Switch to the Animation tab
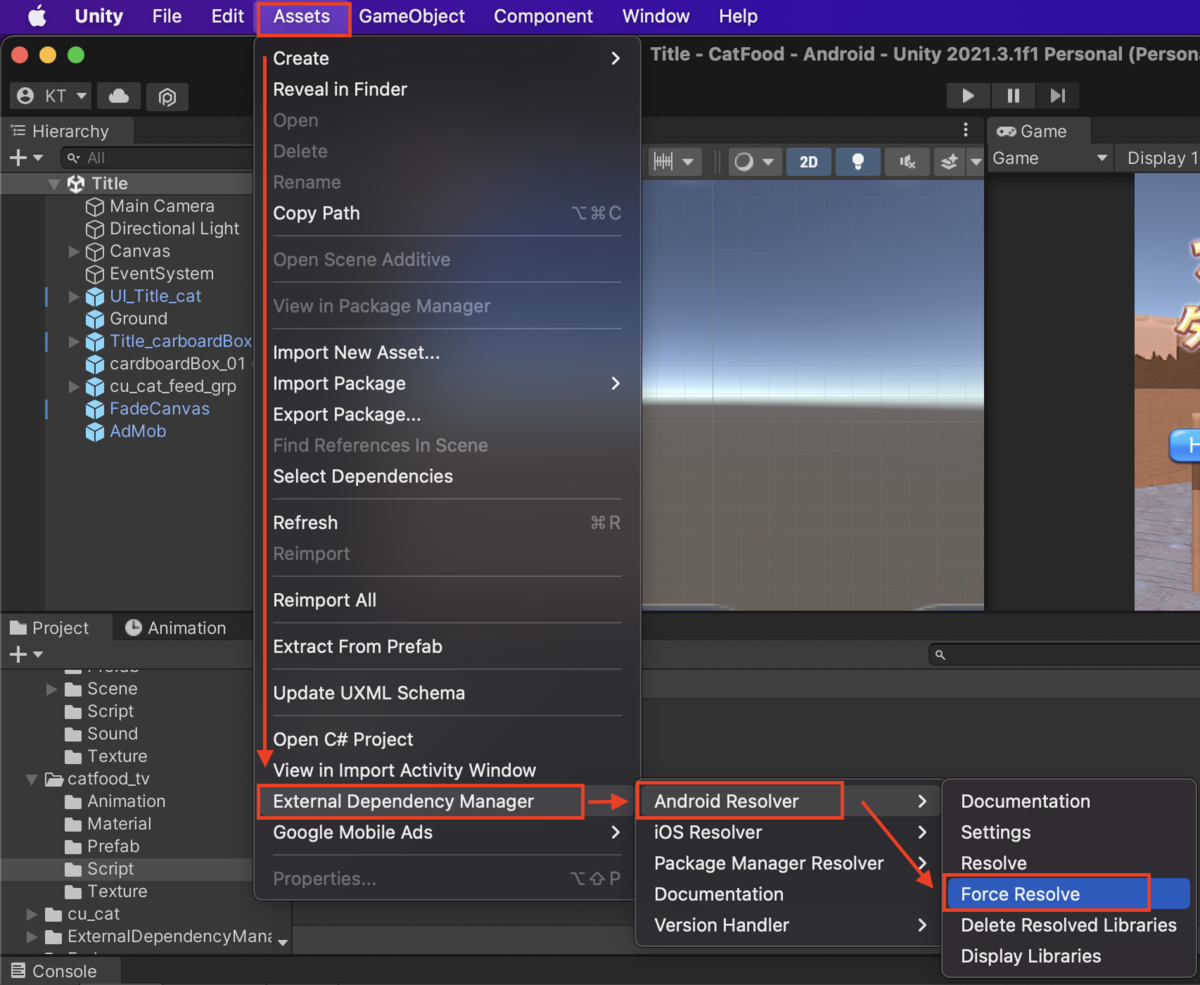1200x985 pixels. coord(176,628)
